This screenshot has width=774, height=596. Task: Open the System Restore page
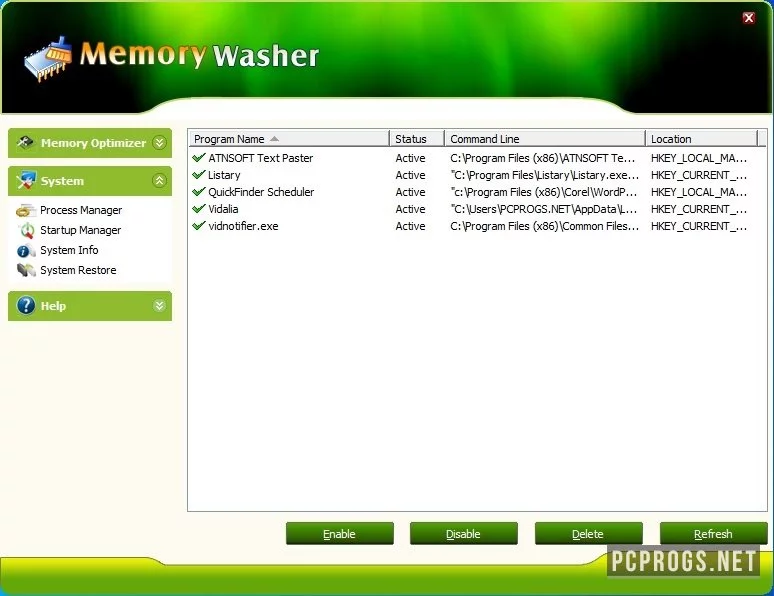click(x=78, y=270)
